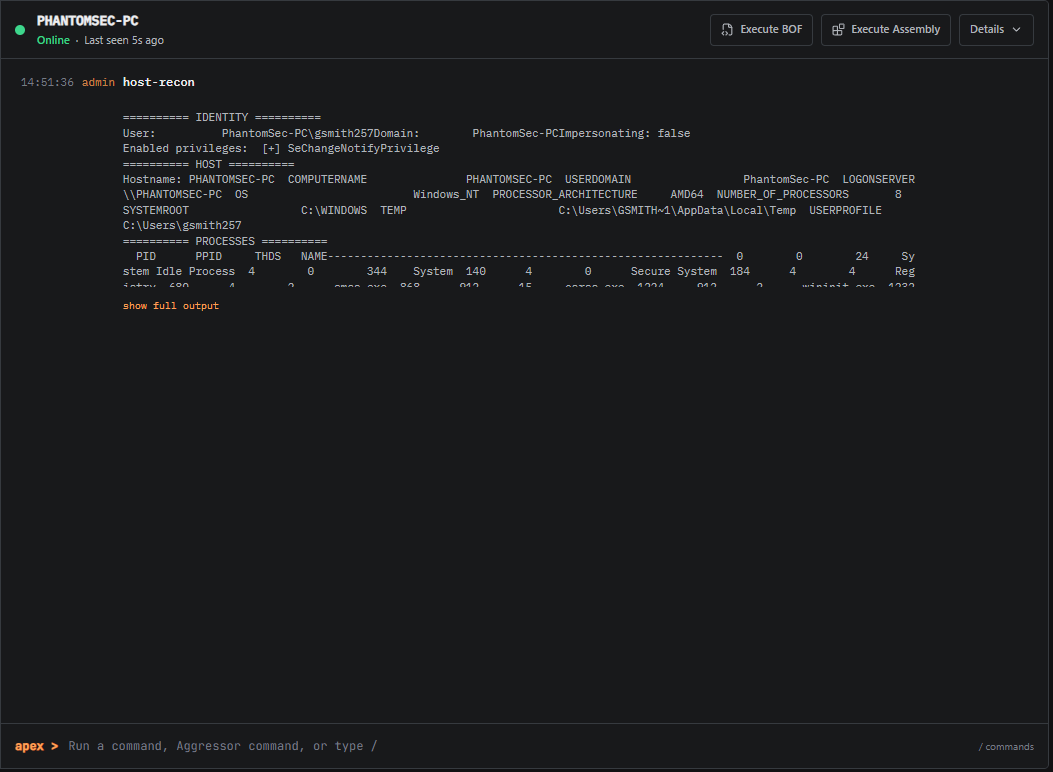Click the Impersonating: false text
The width and height of the screenshot is (1053, 772).
pos(625,134)
